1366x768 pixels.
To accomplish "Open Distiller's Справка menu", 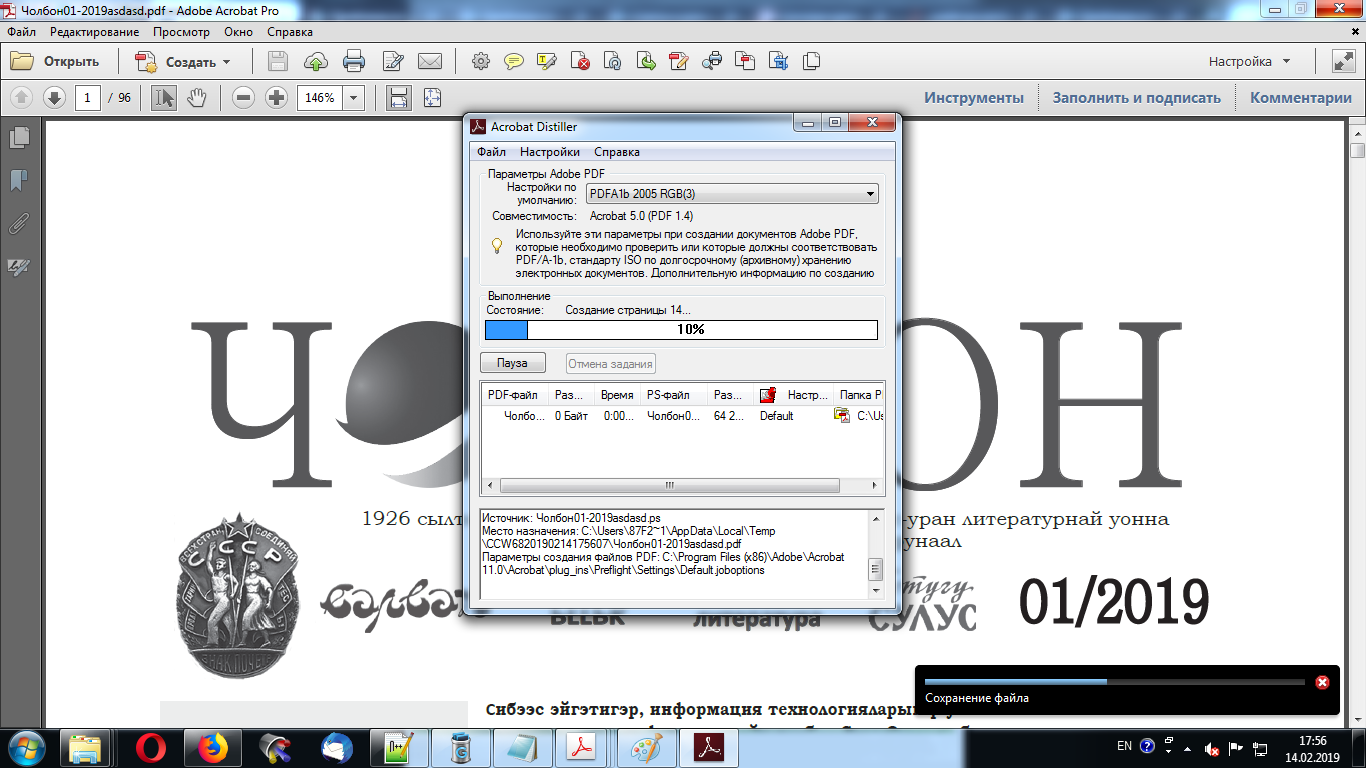I will 617,152.
